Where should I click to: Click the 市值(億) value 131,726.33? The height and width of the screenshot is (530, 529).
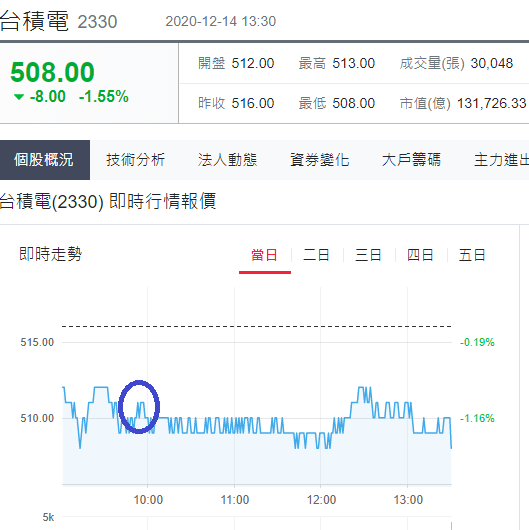492,103
